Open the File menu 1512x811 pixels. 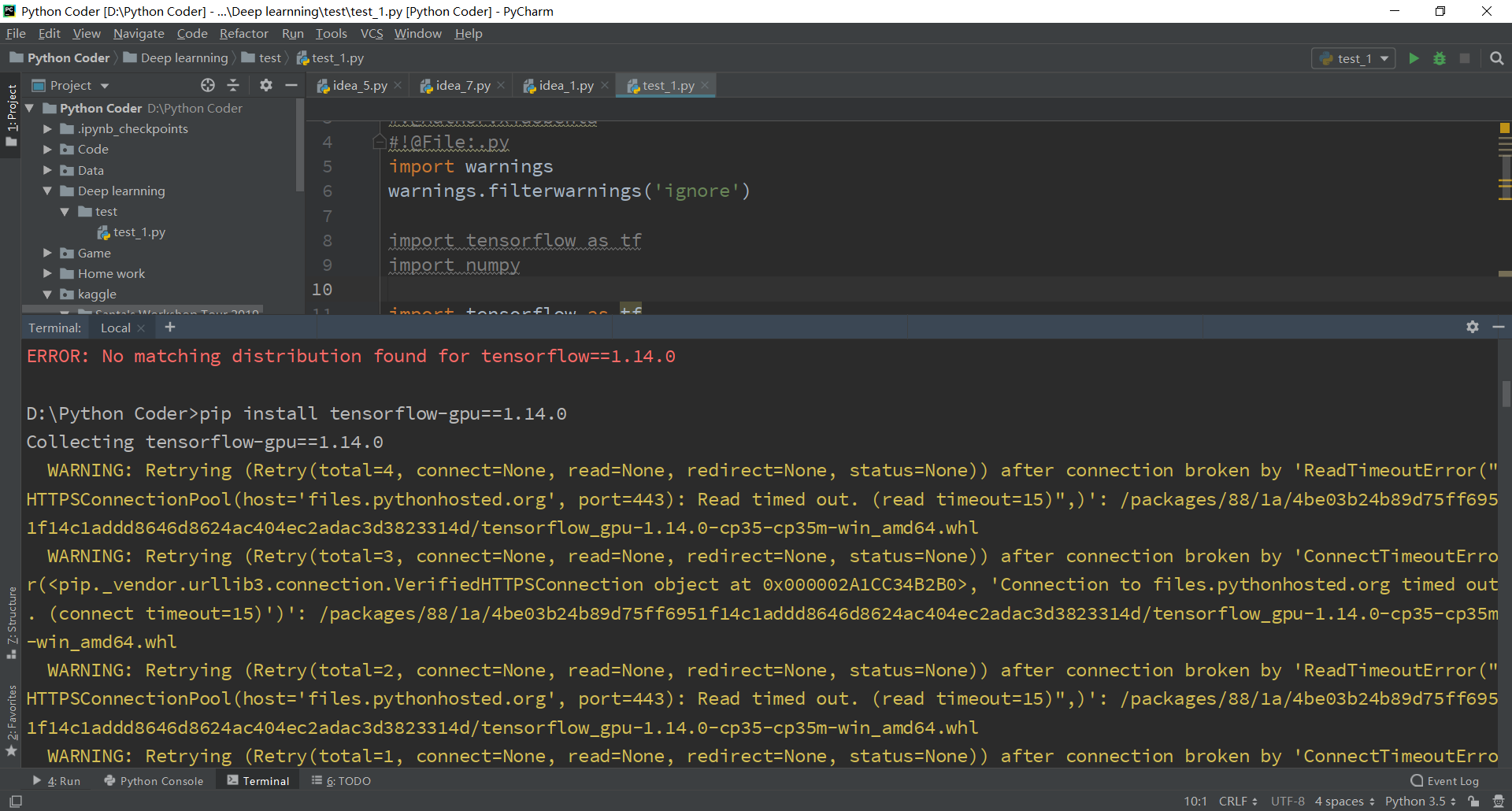pos(16,33)
